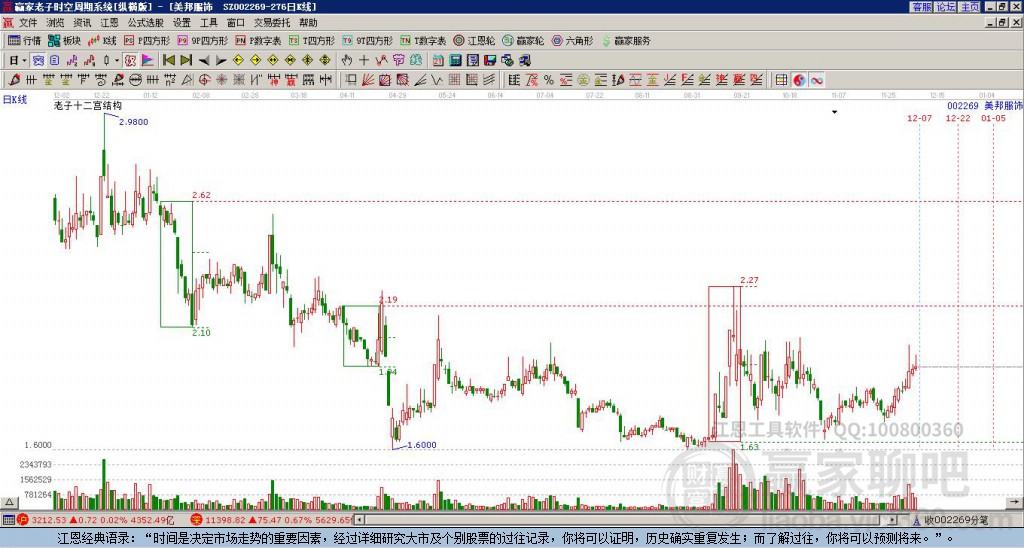Click the percent sign tool icon
1024x548 pixels.
[549, 80]
